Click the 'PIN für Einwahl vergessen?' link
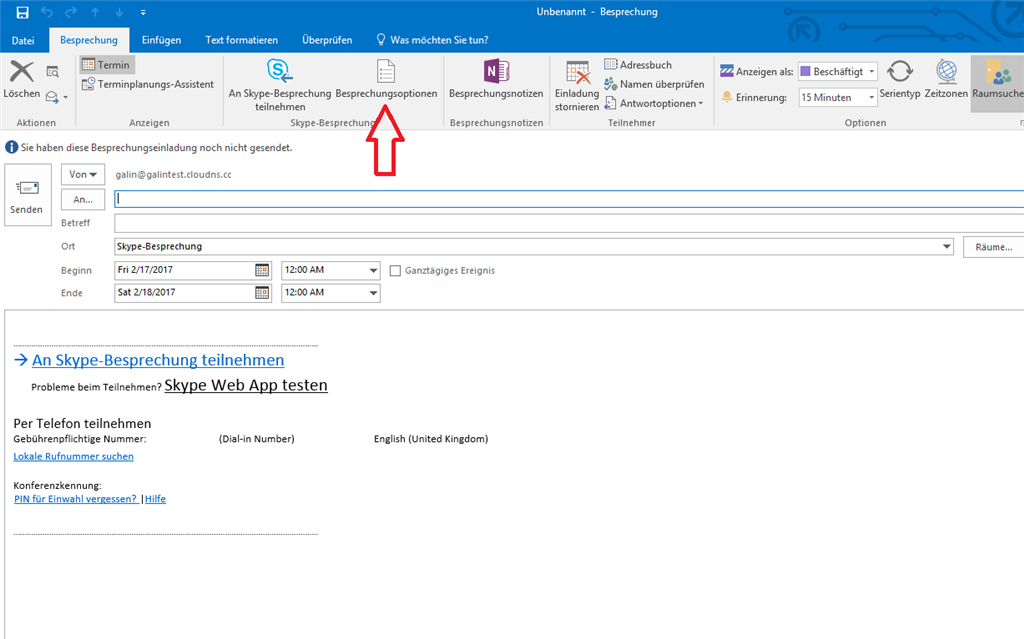This screenshot has height=639, width=1024. [x=76, y=499]
